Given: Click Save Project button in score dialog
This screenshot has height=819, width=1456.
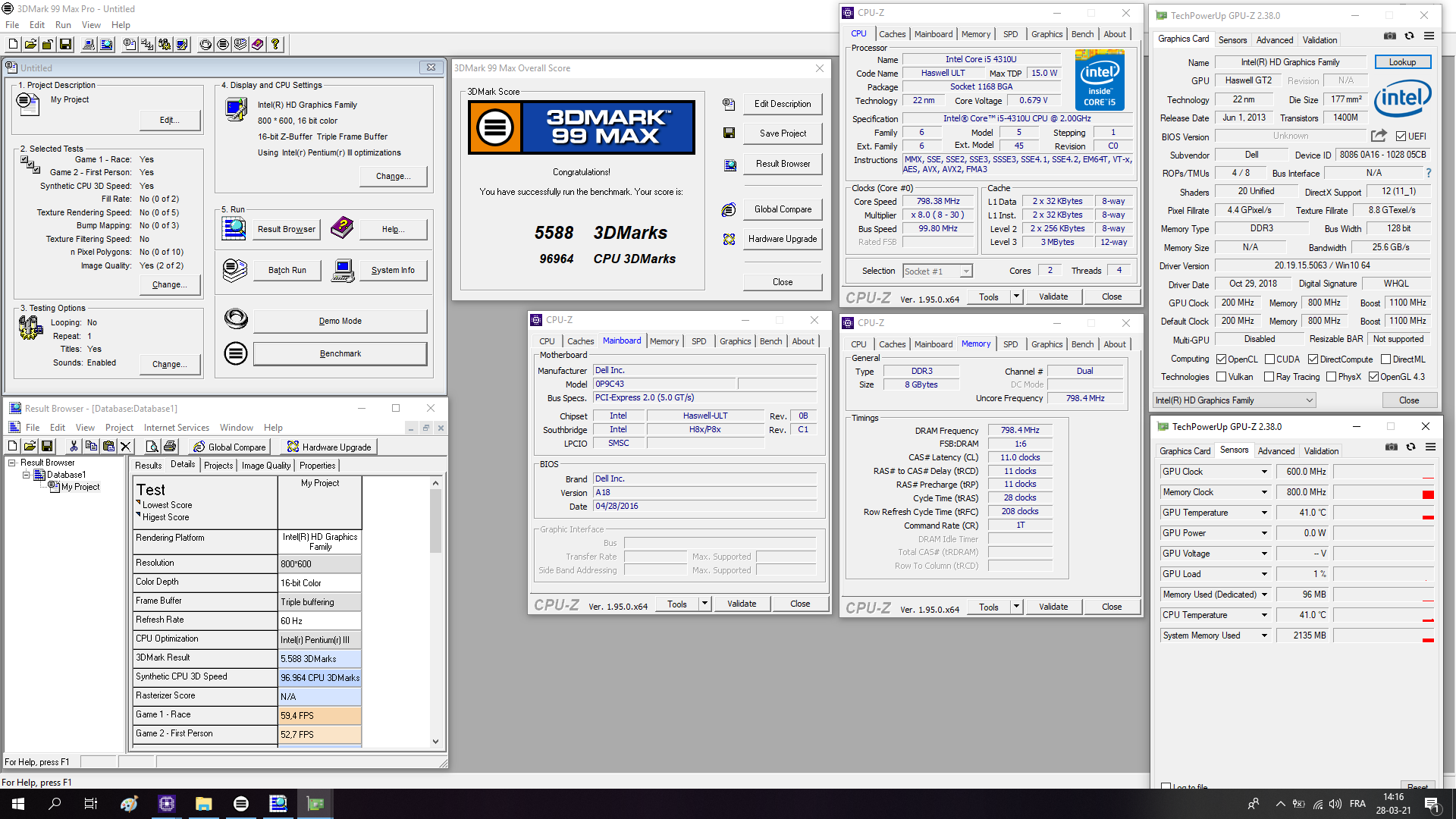Looking at the screenshot, I should coord(783,133).
